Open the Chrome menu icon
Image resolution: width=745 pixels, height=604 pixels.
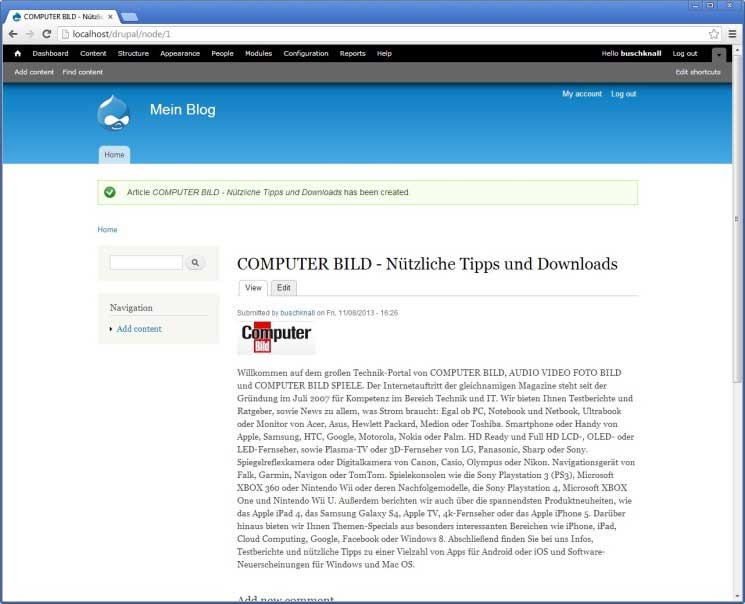click(x=733, y=34)
